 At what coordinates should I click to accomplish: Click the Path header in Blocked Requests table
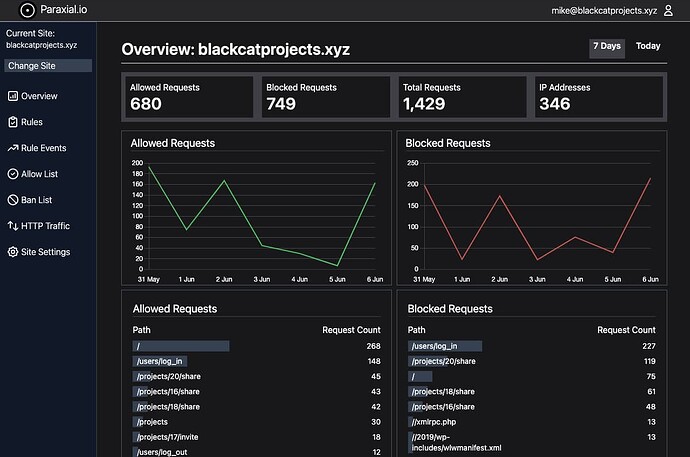[416, 330]
